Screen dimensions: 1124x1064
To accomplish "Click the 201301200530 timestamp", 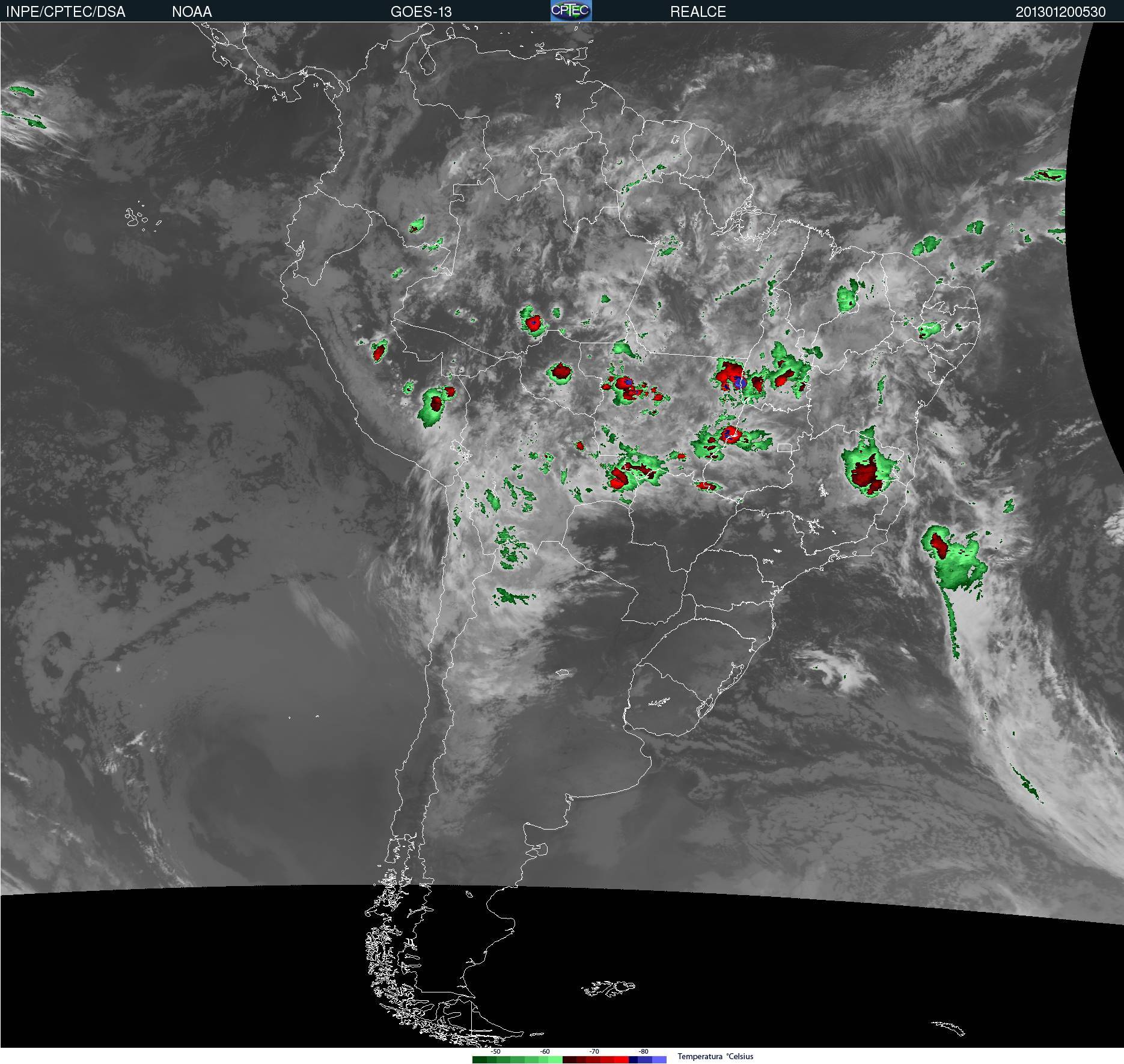I will [1060, 11].
